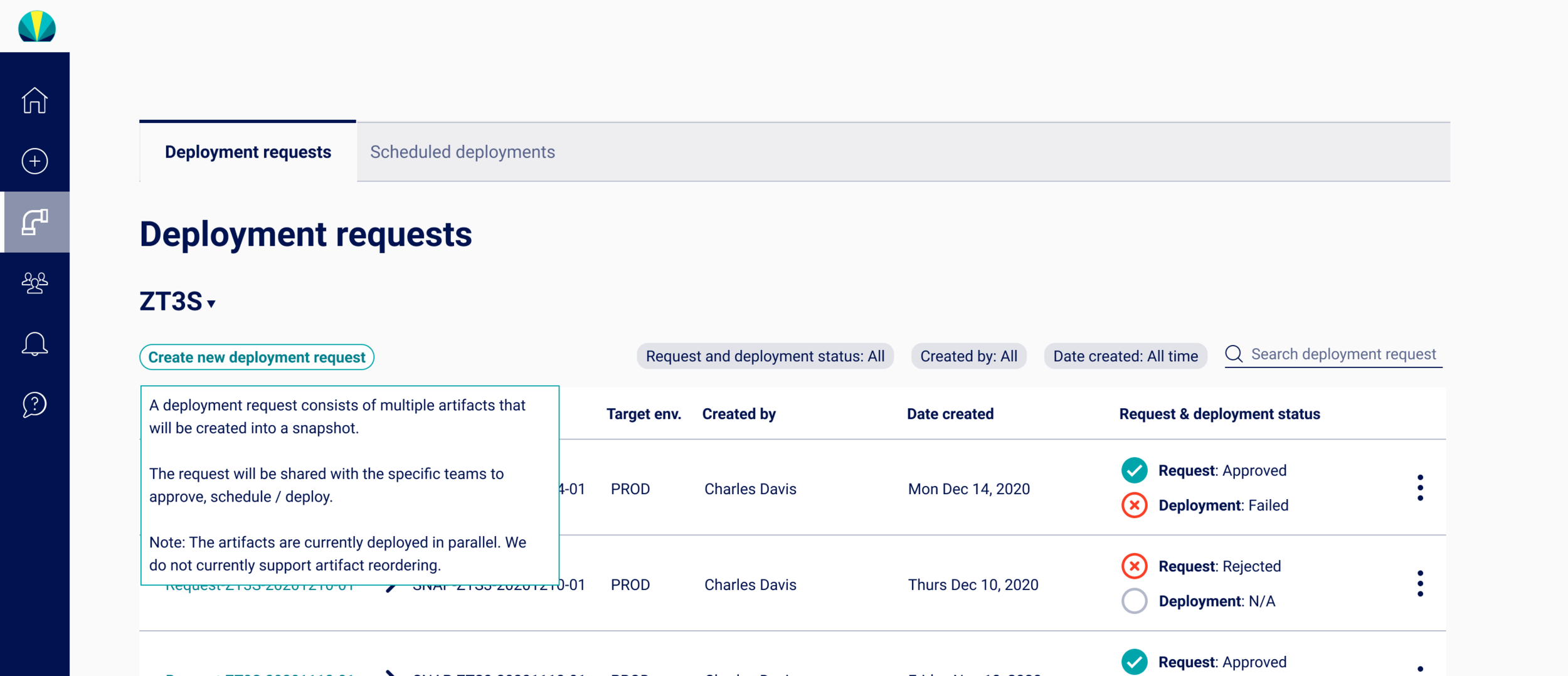Image resolution: width=1568 pixels, height=676 pixels.
Task: Click PROD in the Dec 14 row
Action: (x=630, y=489)
